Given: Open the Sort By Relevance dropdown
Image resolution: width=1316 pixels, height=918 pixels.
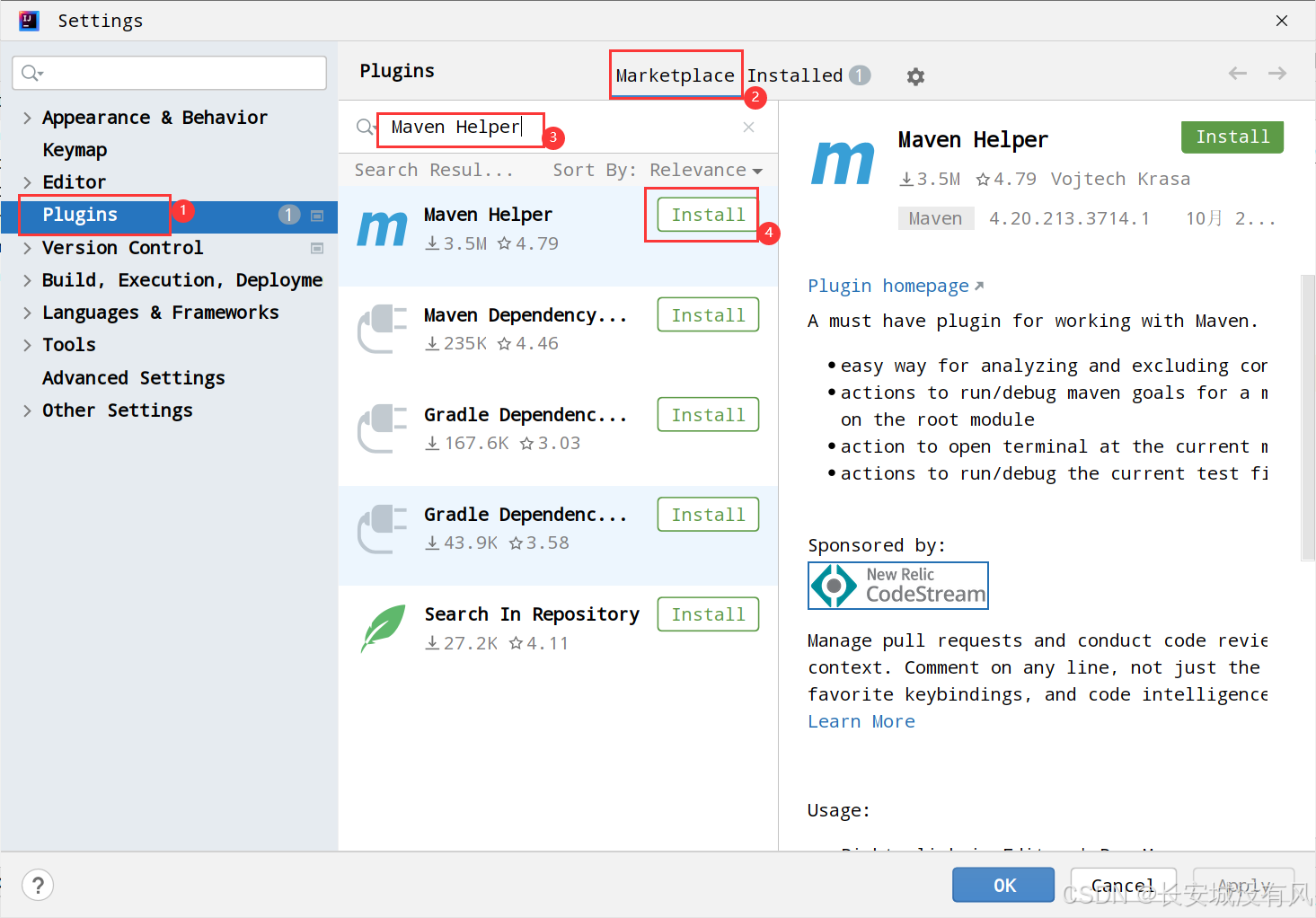Looking at the screenshot, I should (x=706, y=170).
